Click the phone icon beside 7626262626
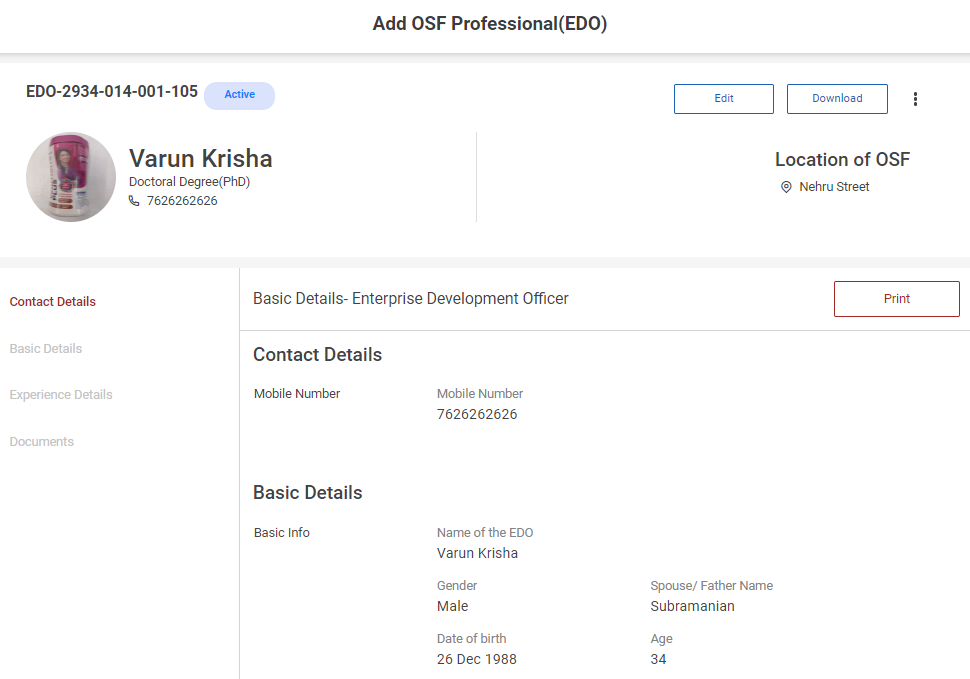The width and height of the screenshot is (970, 679). pos(135,201)
